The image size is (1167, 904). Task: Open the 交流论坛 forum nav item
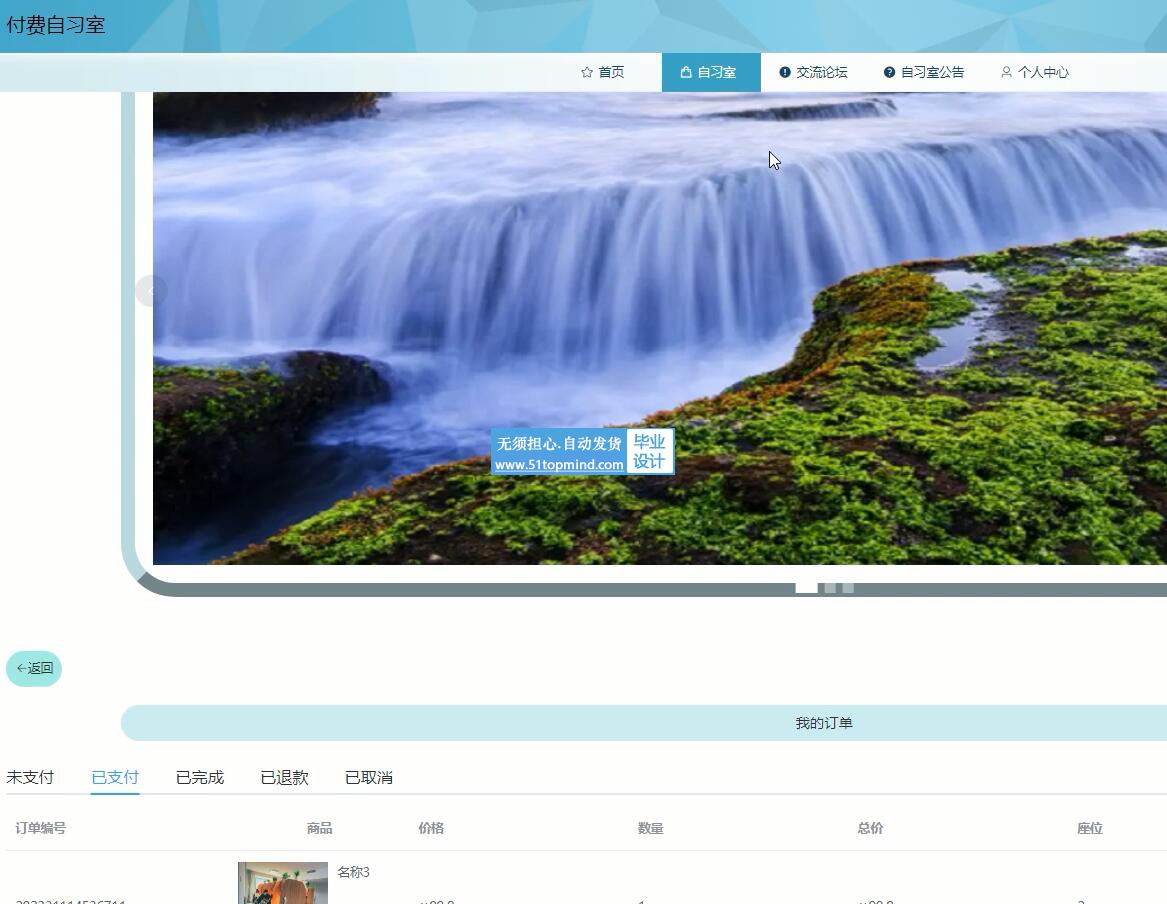[x=813, y=72]
